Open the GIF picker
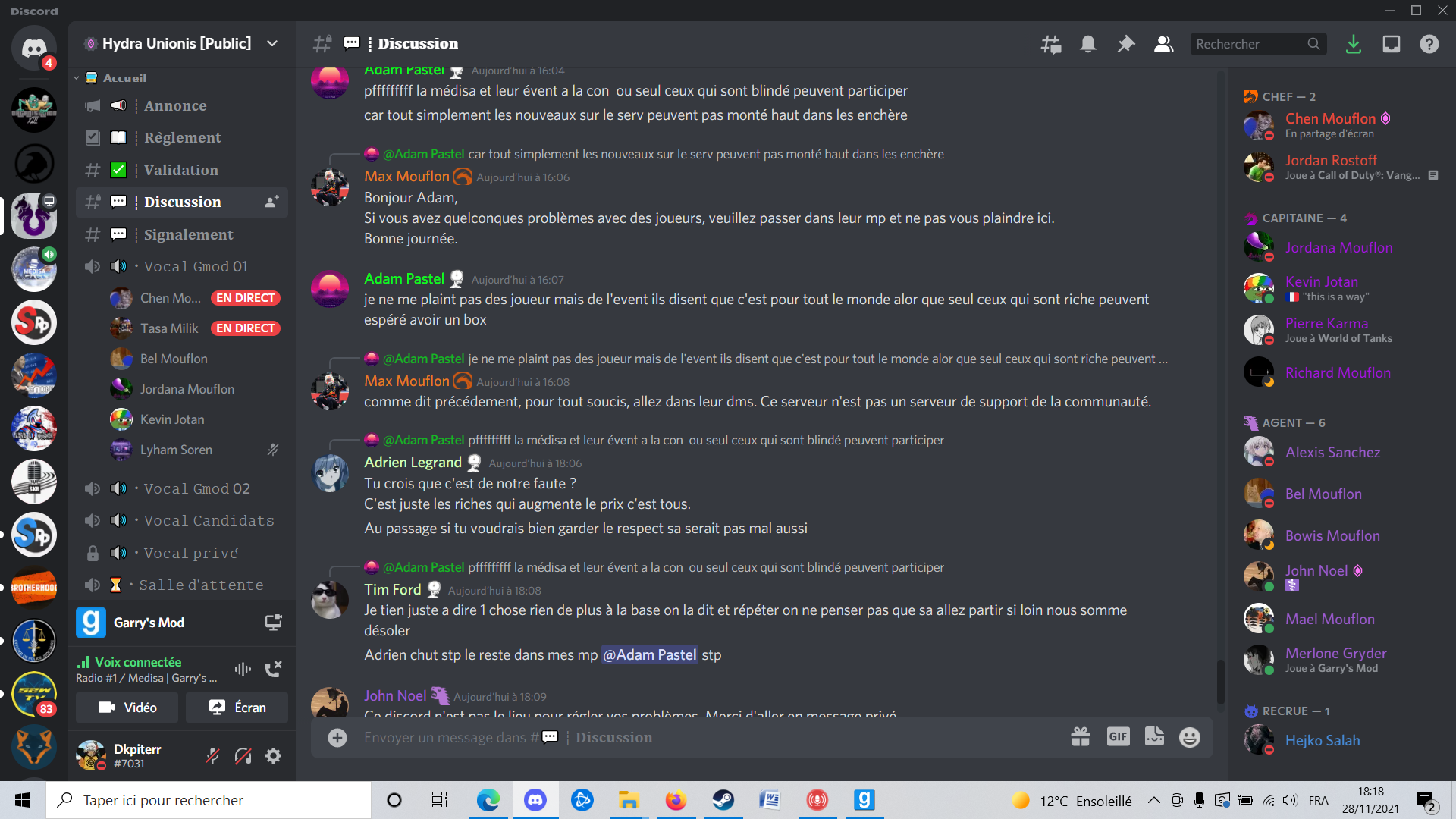 point(1118,736)
